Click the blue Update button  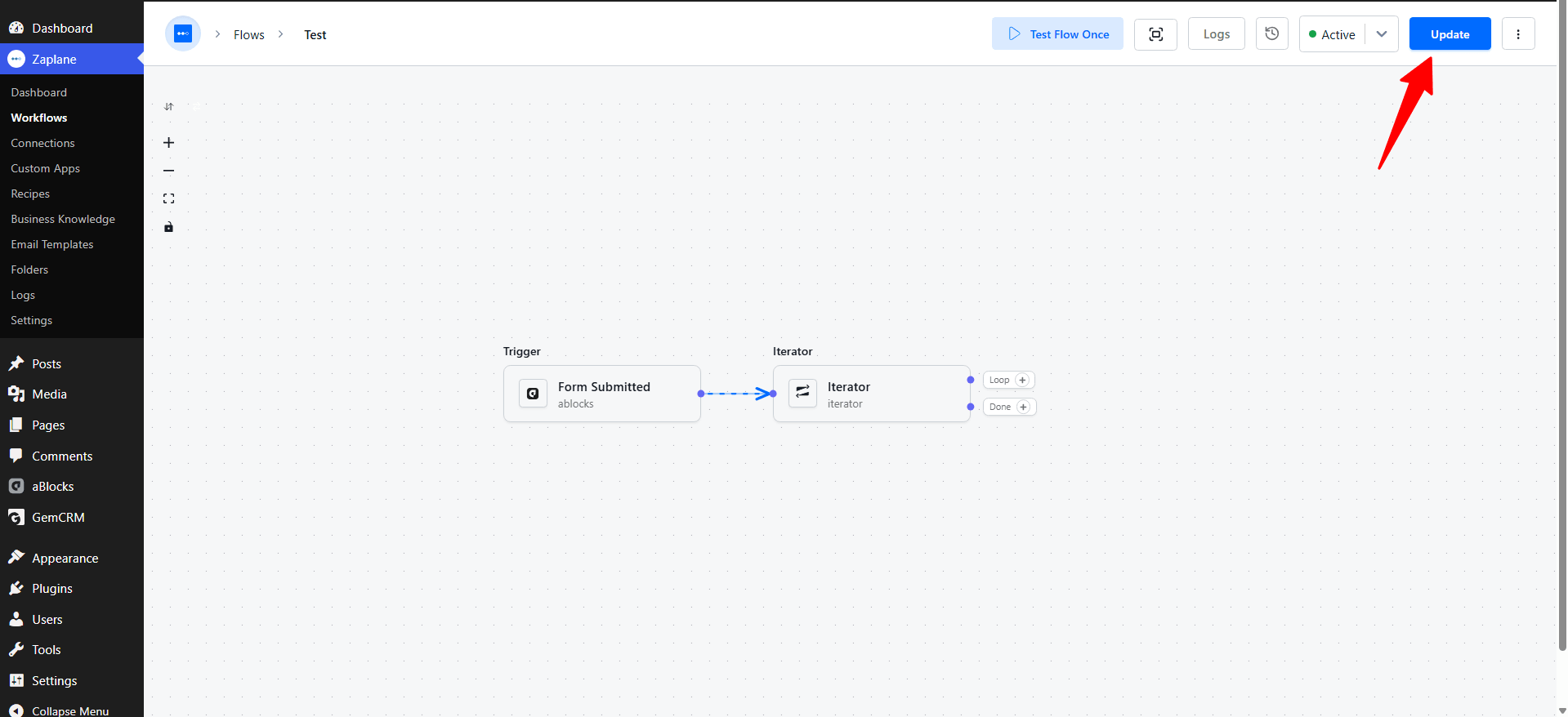(1450, 34)
